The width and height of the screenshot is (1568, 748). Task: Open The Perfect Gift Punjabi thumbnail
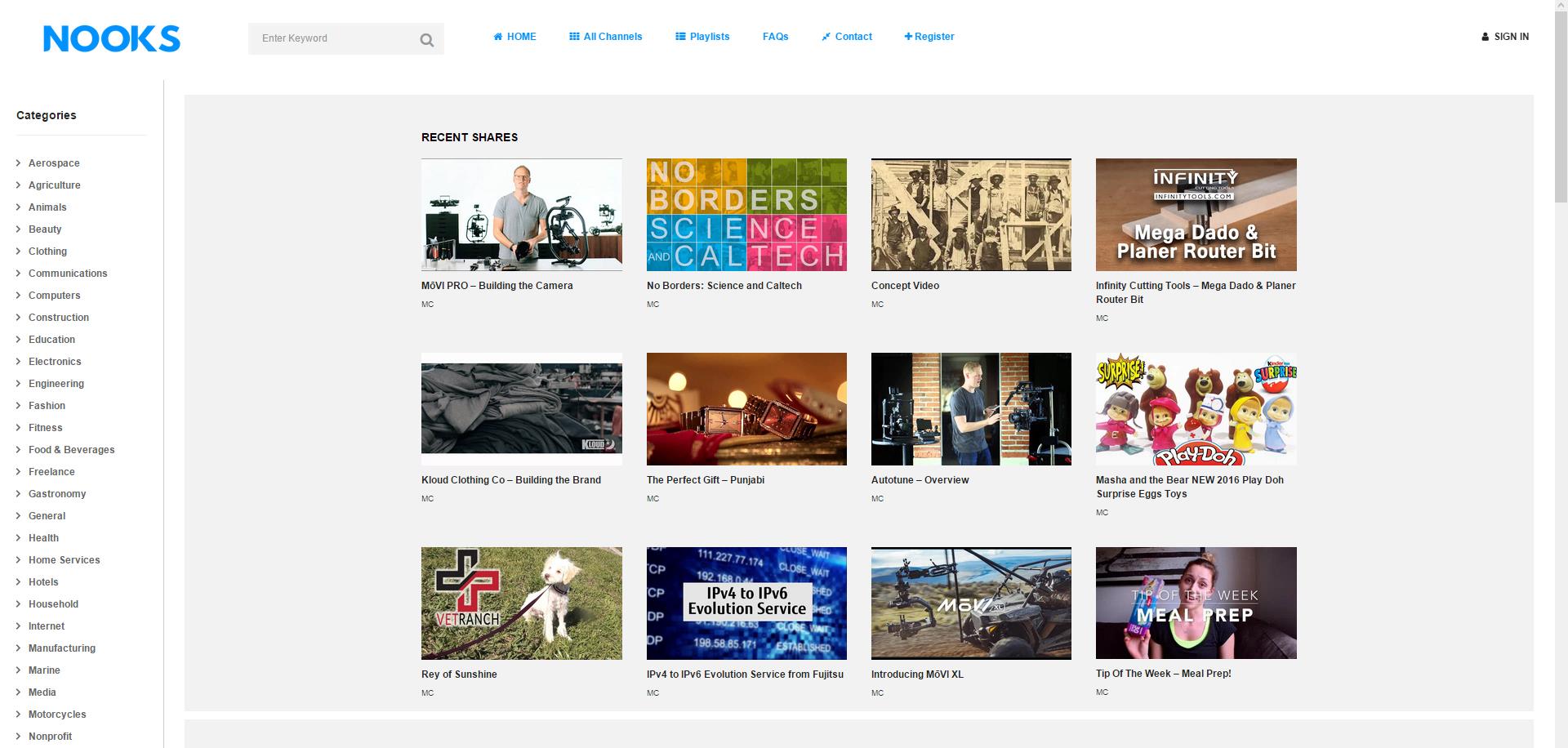(x=746, y=409)
